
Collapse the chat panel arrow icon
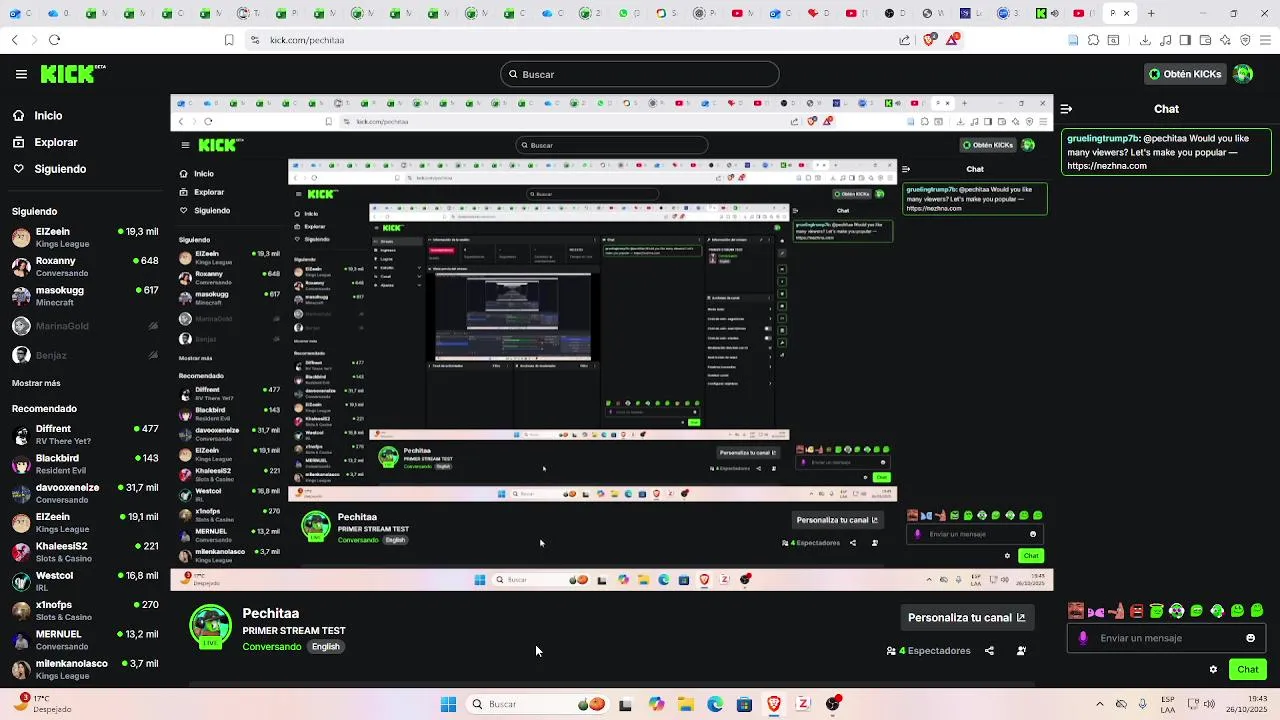(x=1066, y=109)
